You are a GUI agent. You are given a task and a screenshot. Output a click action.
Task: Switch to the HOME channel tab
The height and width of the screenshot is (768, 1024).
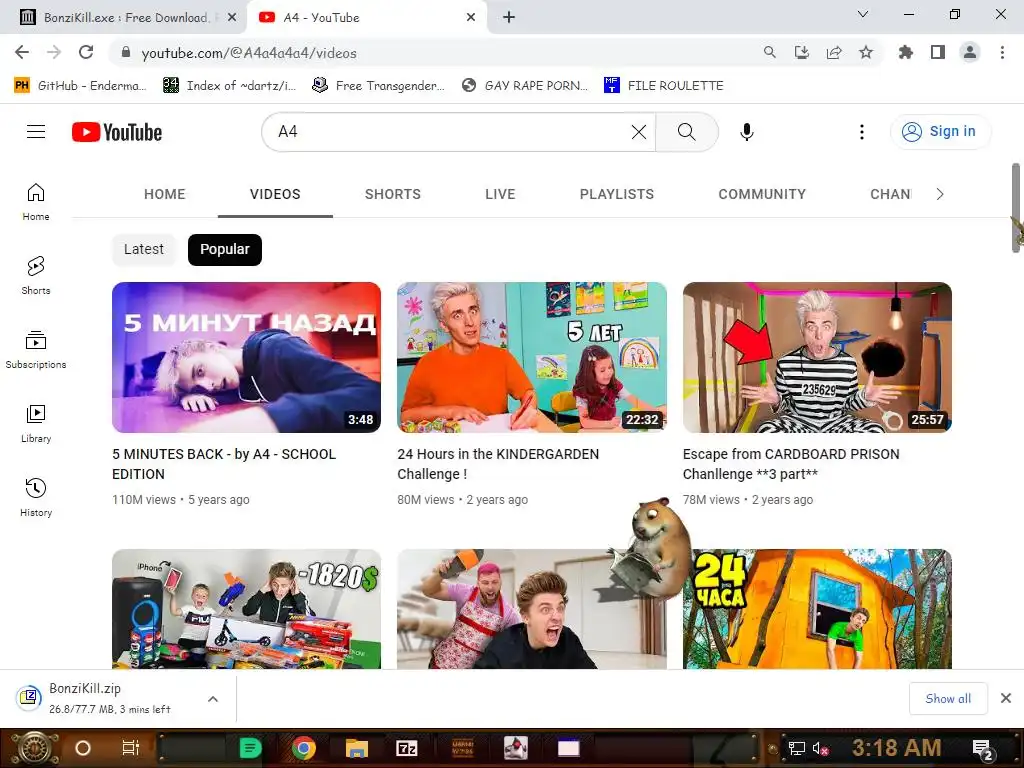tap(165, 194)
